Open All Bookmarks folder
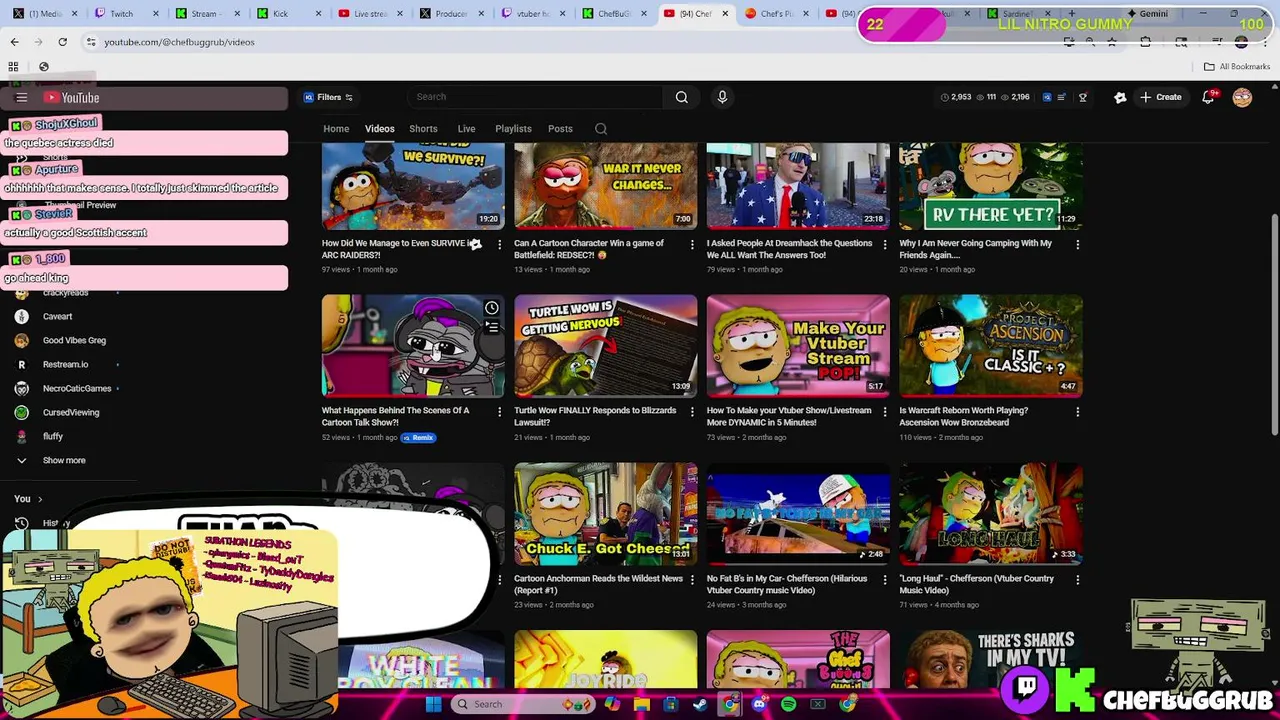Image resolution: width=1280 pixels, height=720 pixels. pyautogui.click(x=1237, y=67)
